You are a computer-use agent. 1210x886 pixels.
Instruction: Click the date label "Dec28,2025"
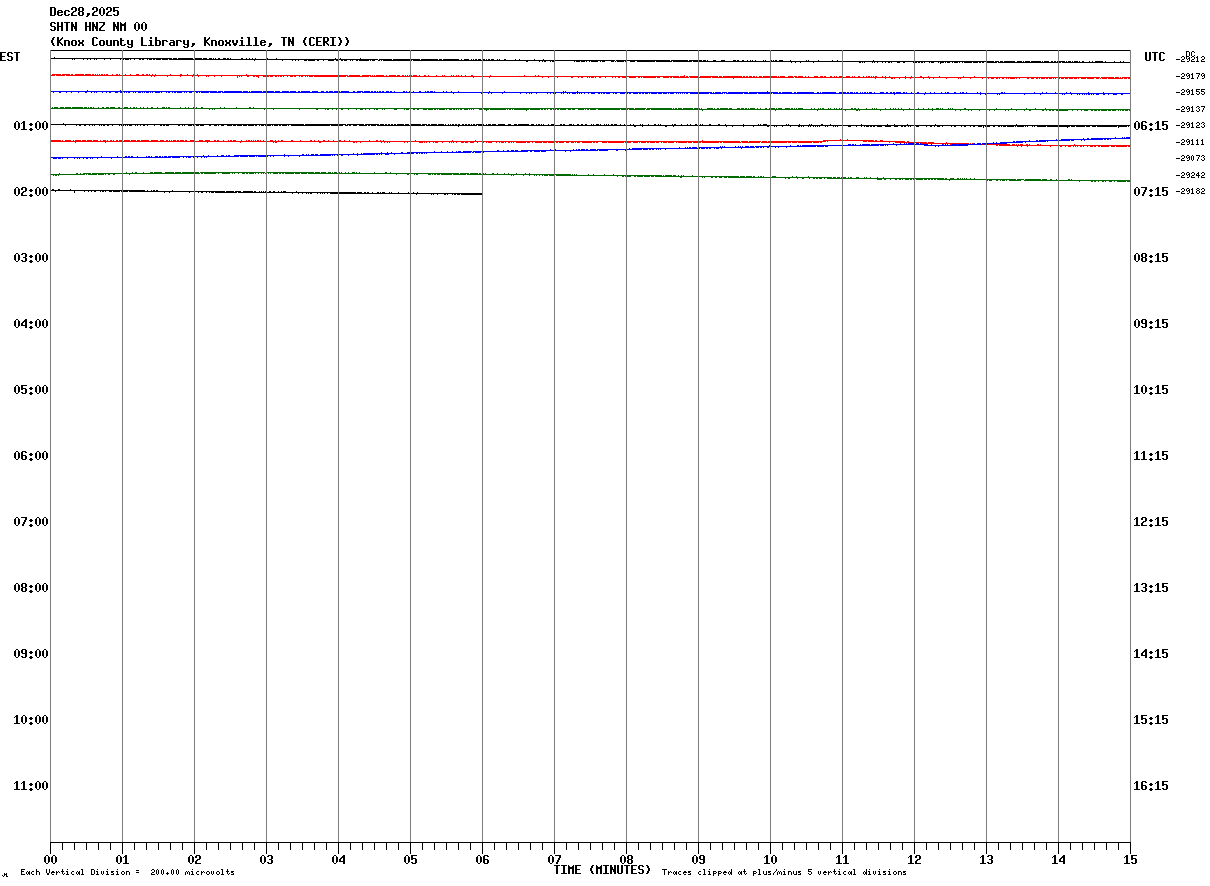(x=84, y=12)
